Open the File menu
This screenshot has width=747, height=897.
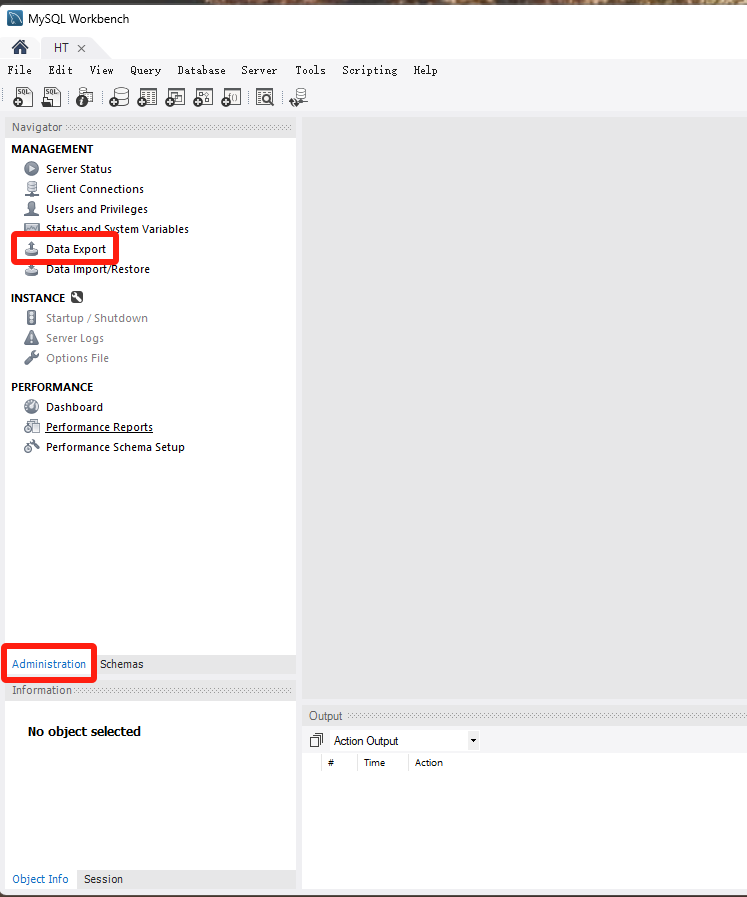pyautogui.click(x=19, y=70)
